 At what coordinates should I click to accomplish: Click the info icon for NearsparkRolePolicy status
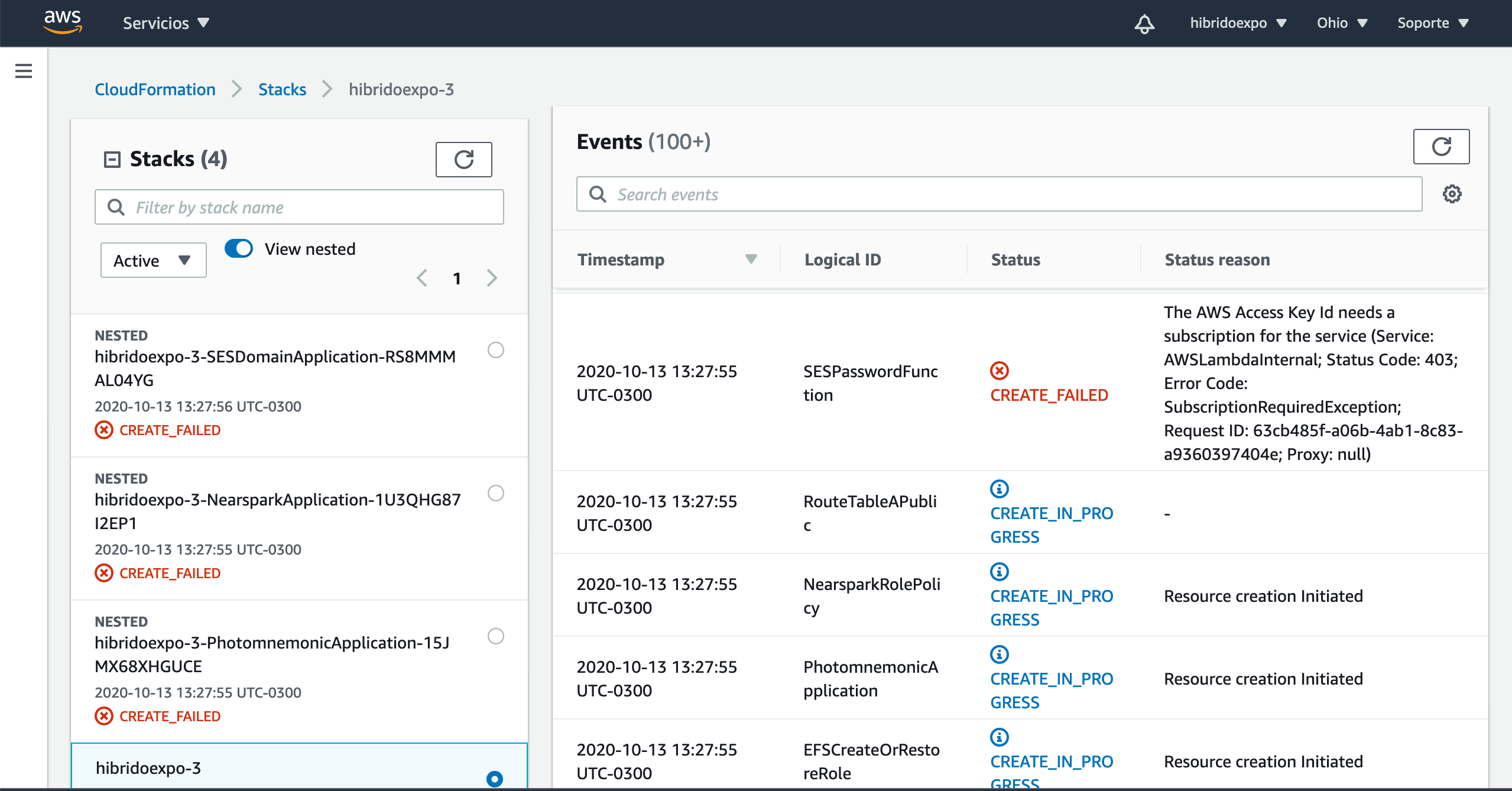tap(1000, 572)
